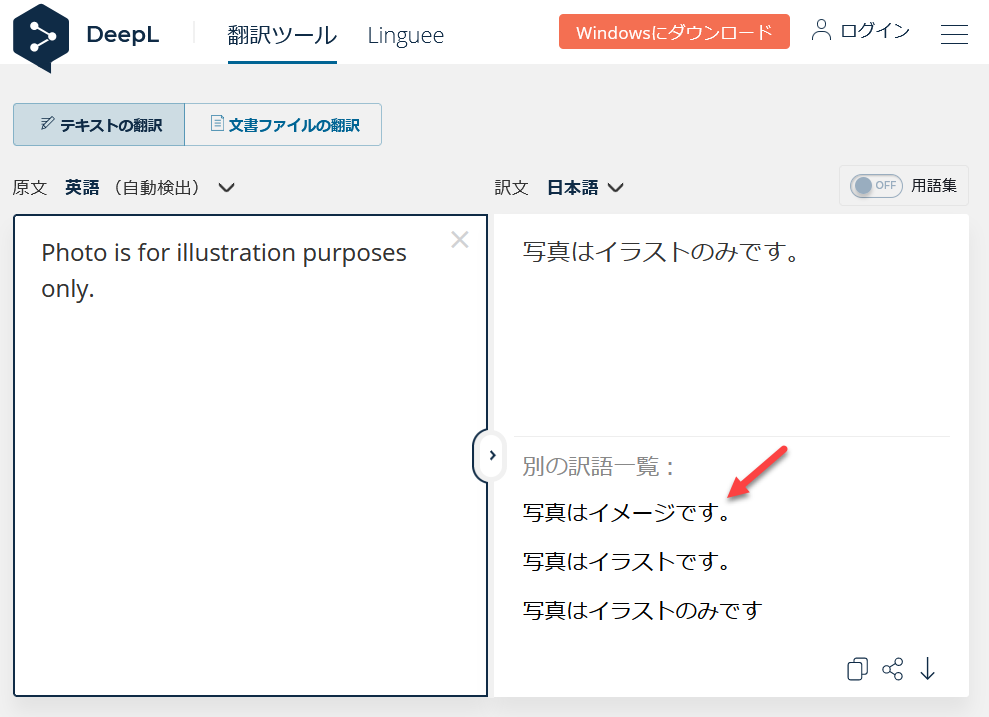Select the 文書ファイルの翻訳 button
The height and width of the screenshot is (717, 989).
pyautogui.click(x=283, y=125)
